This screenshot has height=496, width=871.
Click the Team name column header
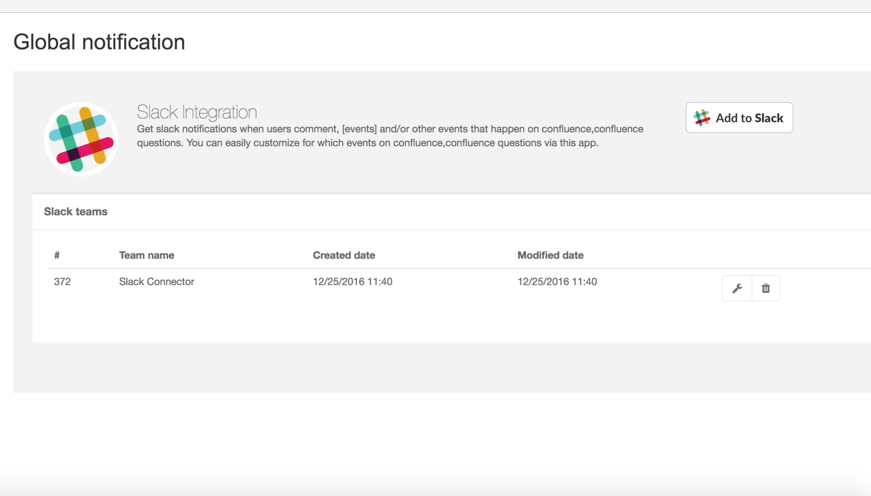click(146, 255)
